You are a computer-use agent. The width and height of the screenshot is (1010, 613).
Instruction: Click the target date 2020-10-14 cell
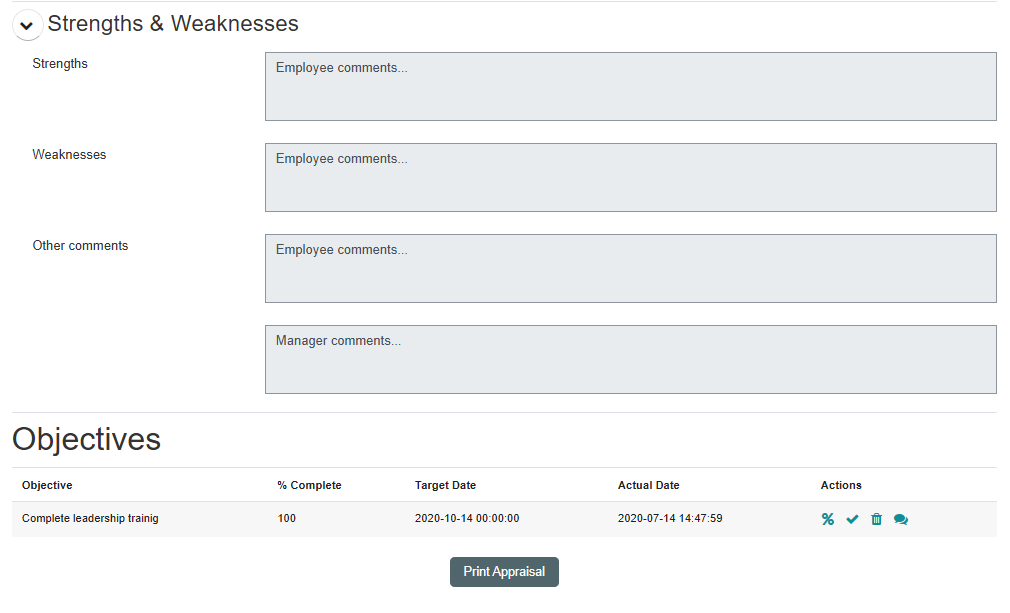coord(467,519)
